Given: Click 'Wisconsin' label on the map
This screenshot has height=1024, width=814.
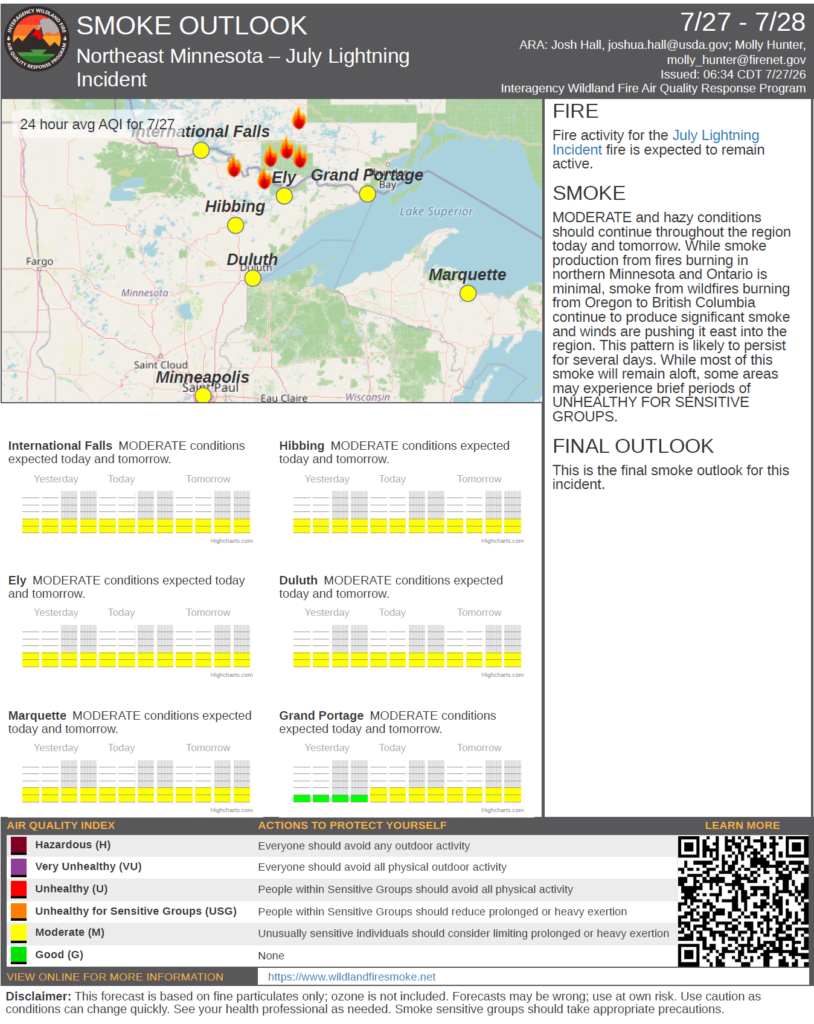Looking at the screenshot, I should tap(368, 397).
